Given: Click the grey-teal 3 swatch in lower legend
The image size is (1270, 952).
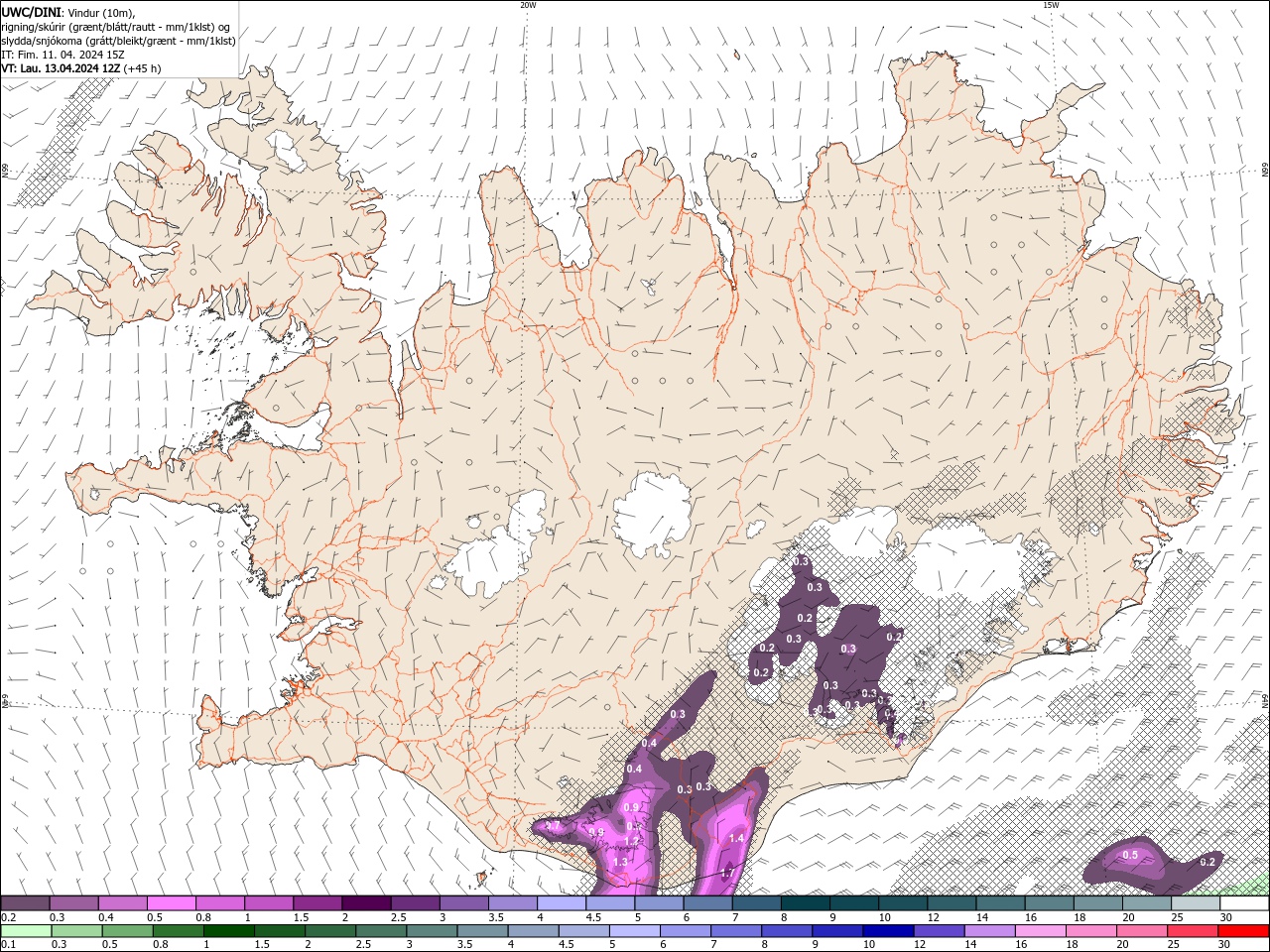Looking at the screenshot, I should pyautogui.click(x=432, y=931).
